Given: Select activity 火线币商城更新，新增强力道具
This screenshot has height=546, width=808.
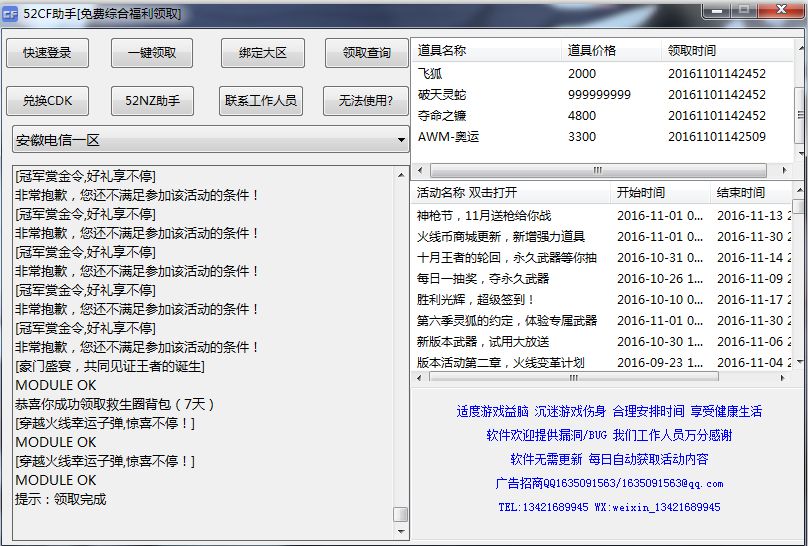Looking at the screenshot, I should tap(603, 236).
